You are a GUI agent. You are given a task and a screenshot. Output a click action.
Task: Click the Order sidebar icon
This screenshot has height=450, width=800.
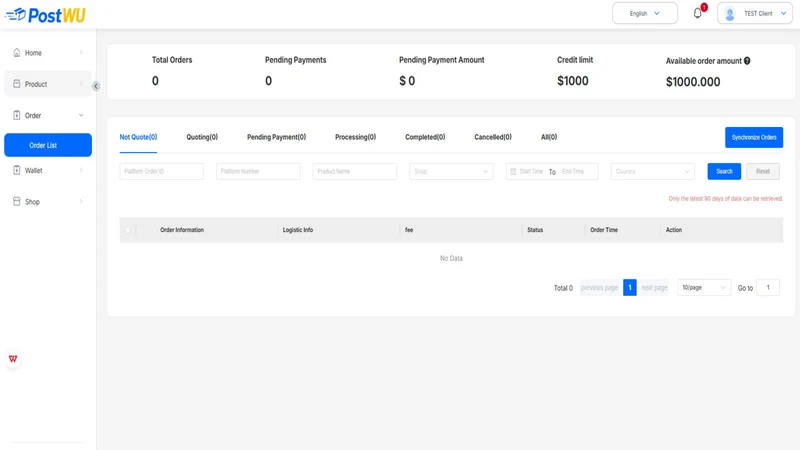tap(17, 115)
